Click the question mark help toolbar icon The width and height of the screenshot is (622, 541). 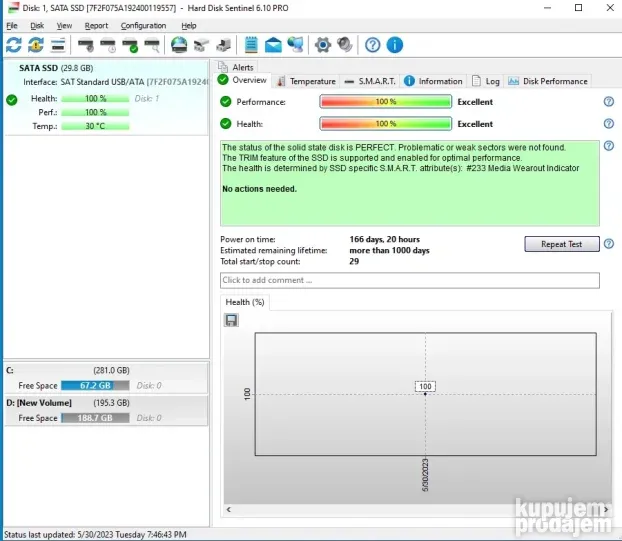[x=373, y=45]
